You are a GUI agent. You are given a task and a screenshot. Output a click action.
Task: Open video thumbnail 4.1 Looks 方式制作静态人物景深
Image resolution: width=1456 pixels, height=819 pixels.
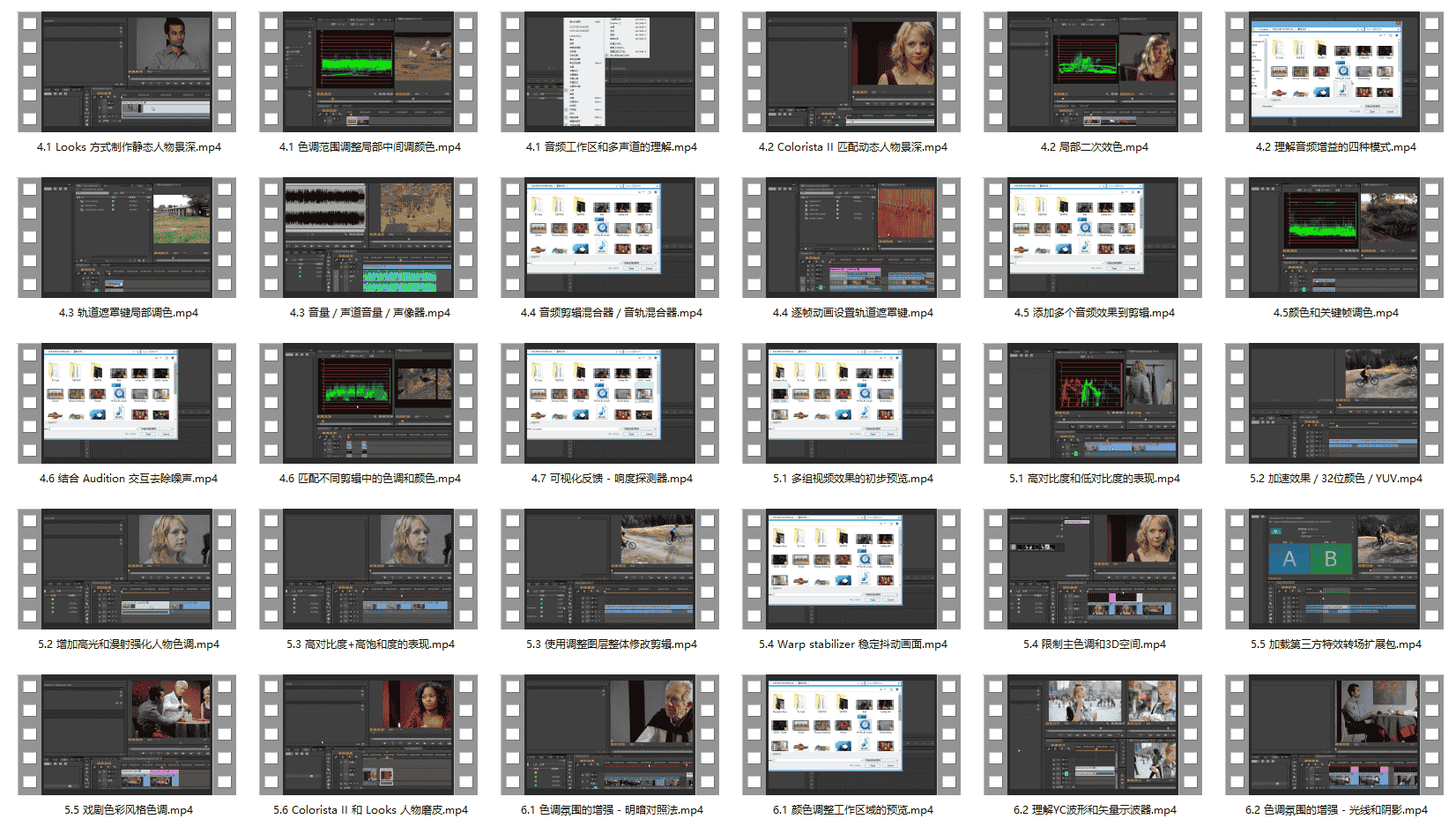tap(127, 71)
